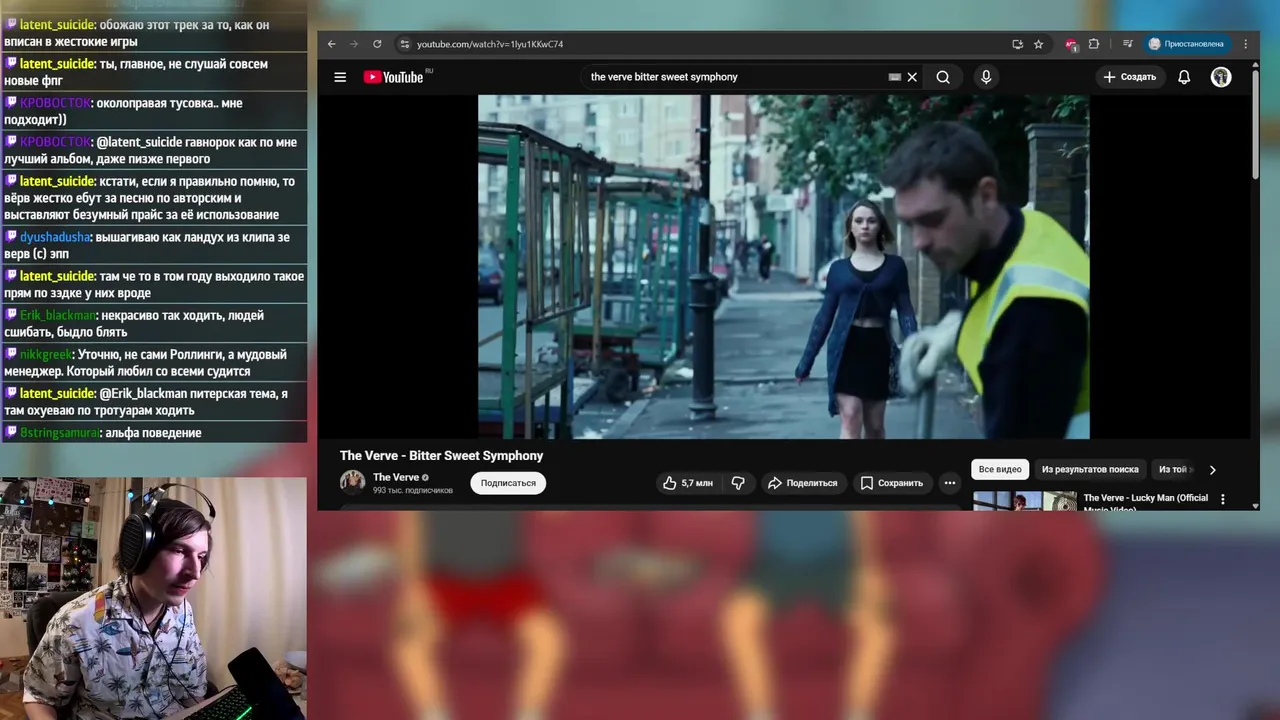The width and height of the screenshot is (1280, 720).
Task: Click the Создать button
Action: (x=1130, y=77)
